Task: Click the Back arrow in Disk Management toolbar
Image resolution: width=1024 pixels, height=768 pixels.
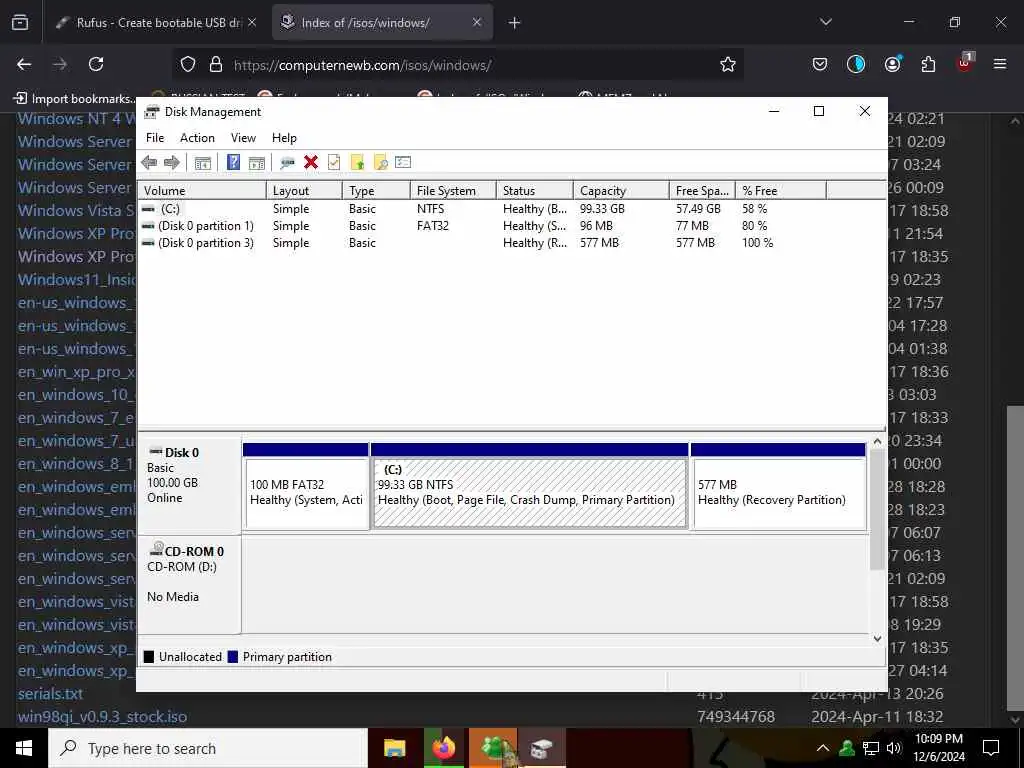Action: [149, 163]
